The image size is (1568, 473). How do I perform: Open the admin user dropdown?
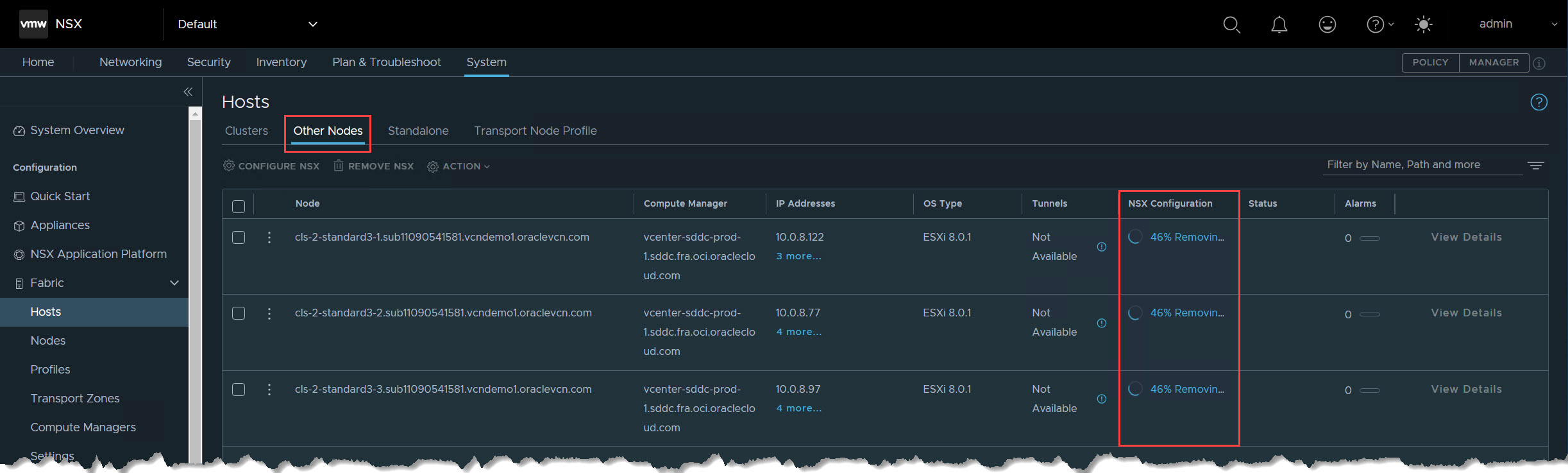[1517, 24]
